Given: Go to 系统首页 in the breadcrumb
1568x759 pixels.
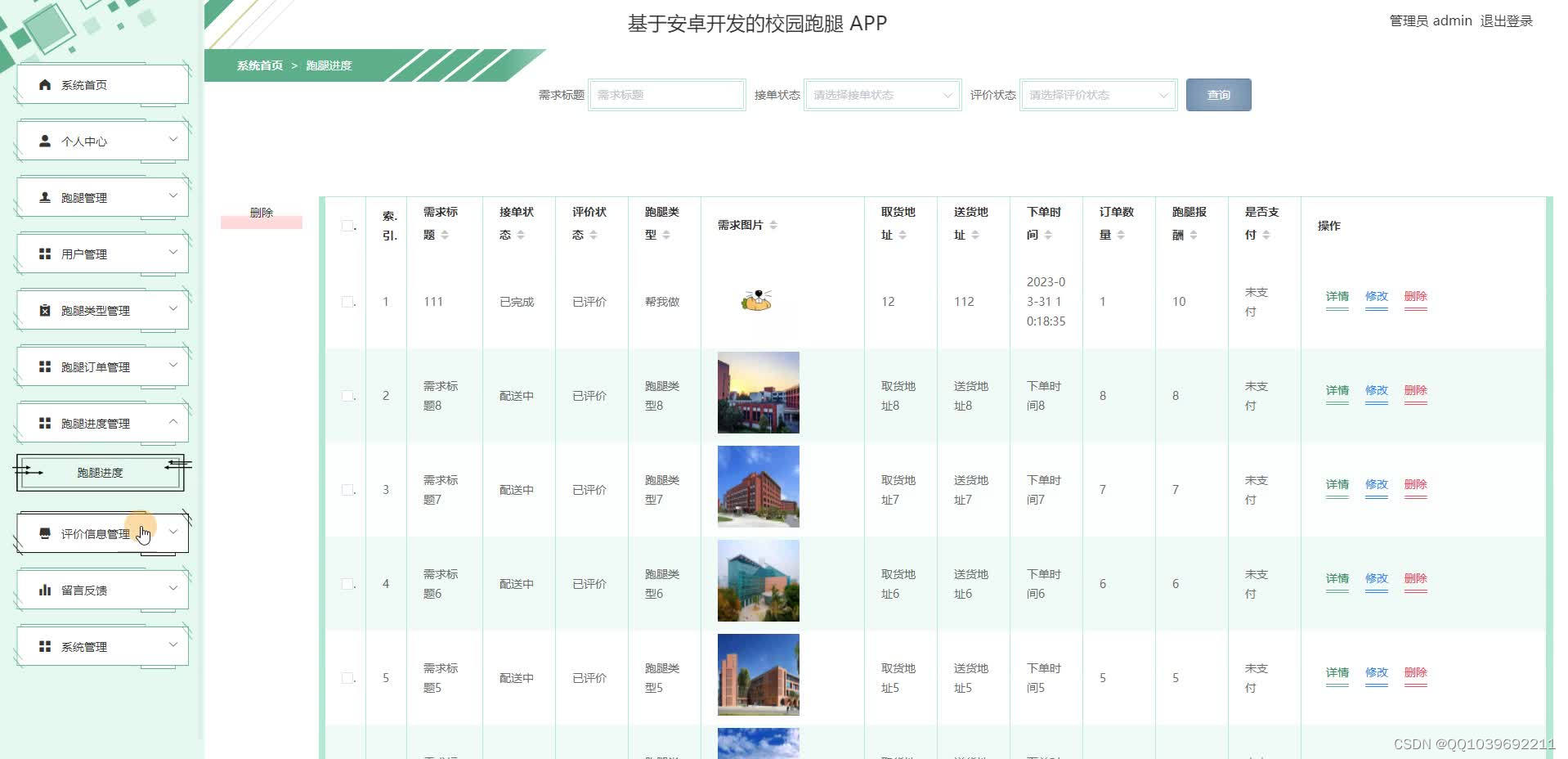Looking at the screenshot, I should [x=260, y=65].
